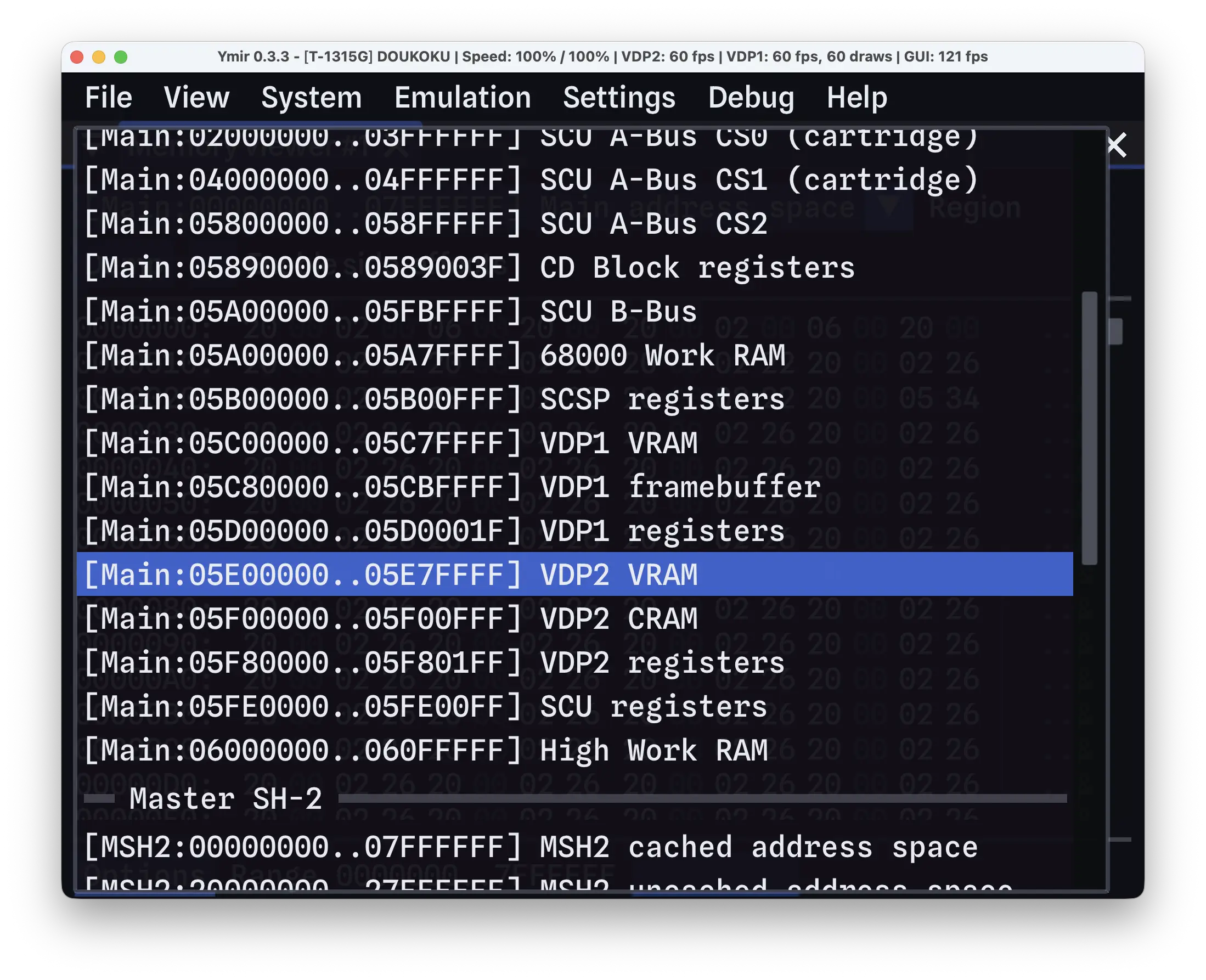Open the Help menu
The width and height of the screenshot is (1206, 980).
pos(856,97)
